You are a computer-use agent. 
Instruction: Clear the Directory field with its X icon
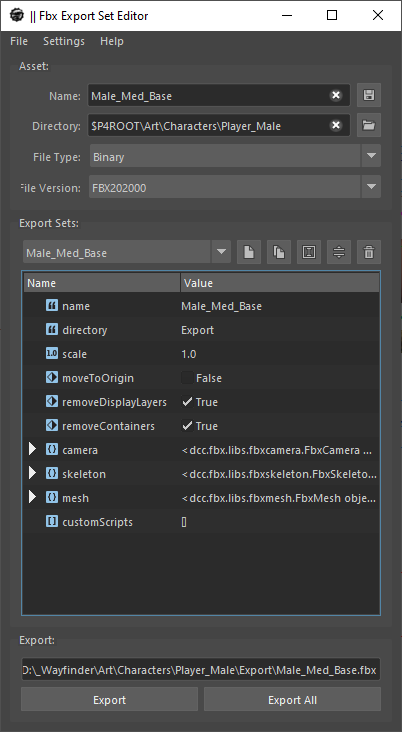click(336, 125)
